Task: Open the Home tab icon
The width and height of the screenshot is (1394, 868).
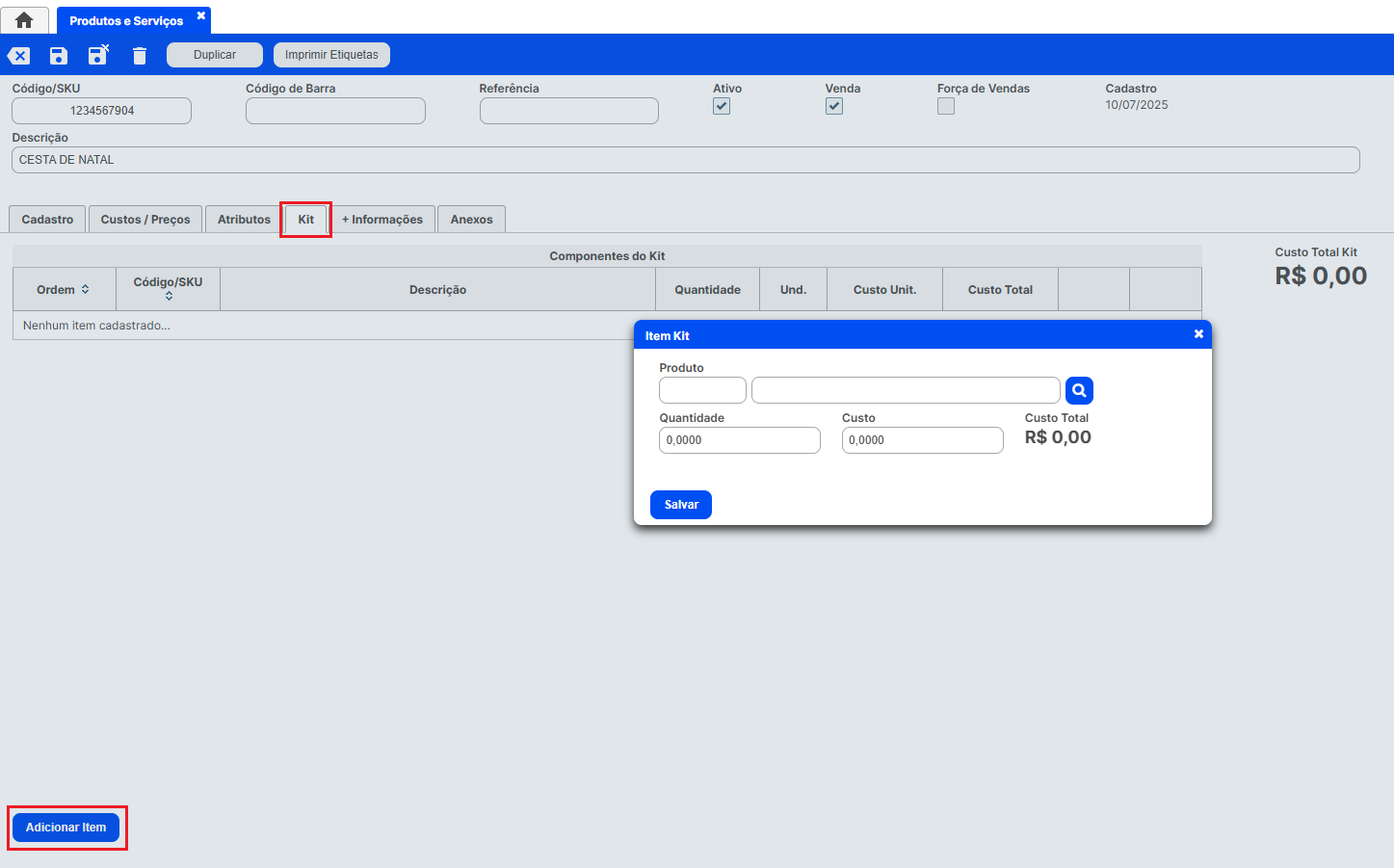Action: [24, 20]
